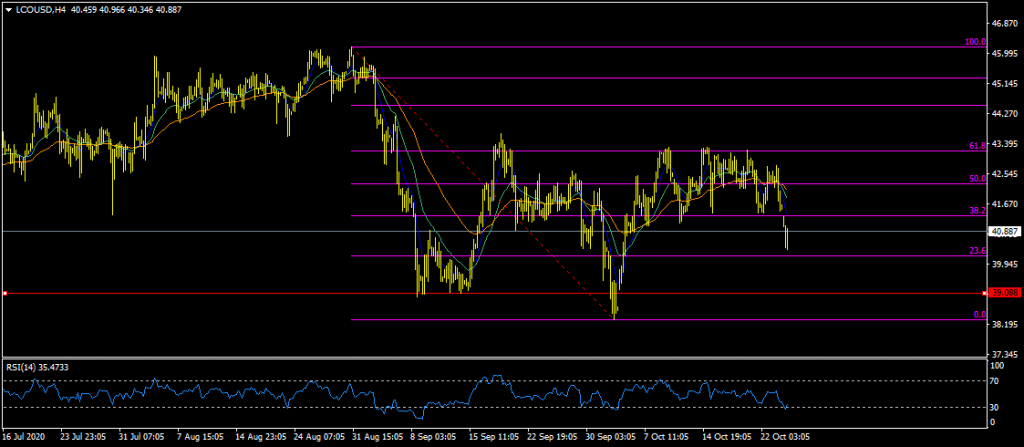Click the white handle left of the 39.088 tag

(984, 293)
